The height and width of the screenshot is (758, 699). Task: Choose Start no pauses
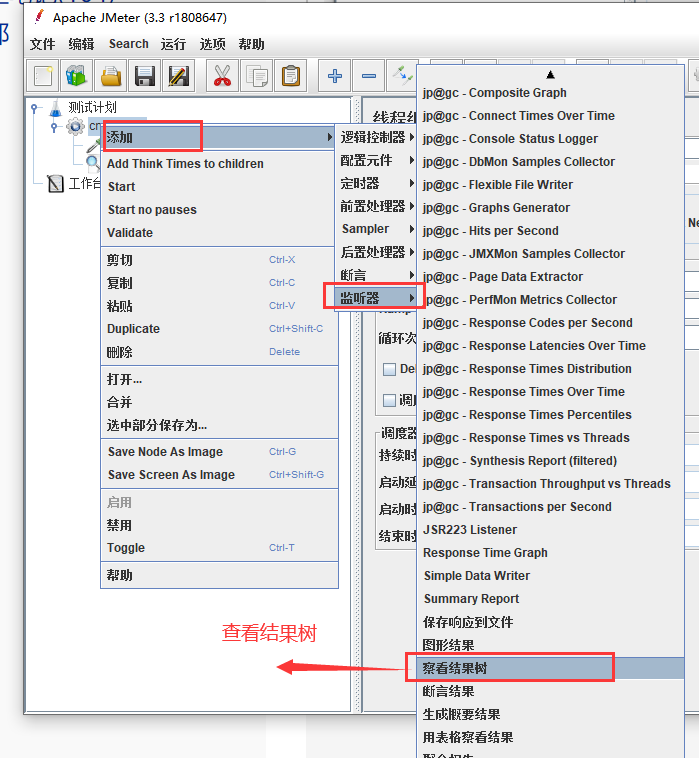tap(219, 210)
